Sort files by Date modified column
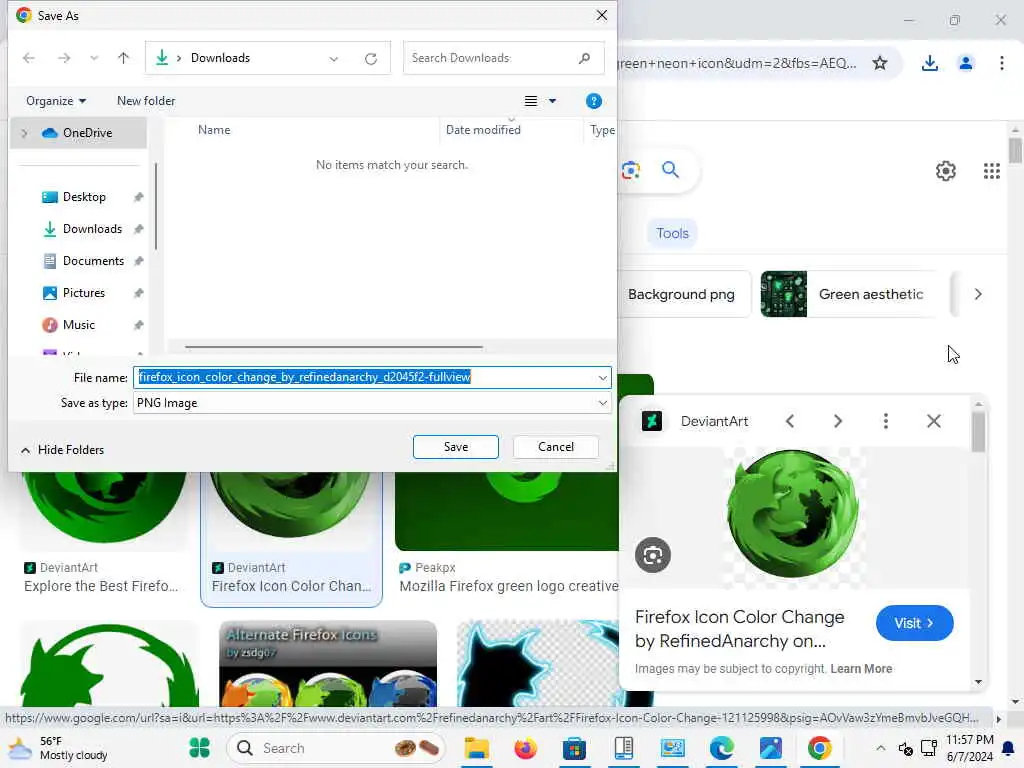The width and height of the screenshot is (1024, 768). click(483, 130)
